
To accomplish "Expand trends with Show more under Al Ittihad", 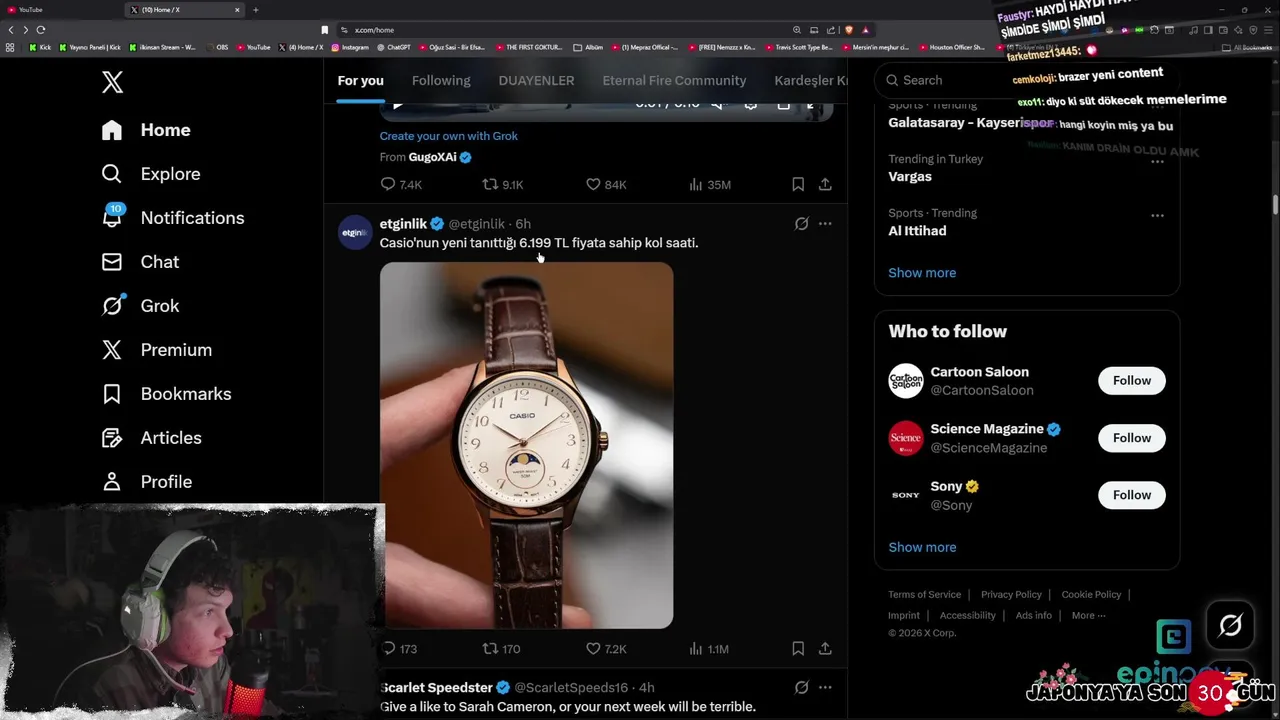I will pos(922,273).
